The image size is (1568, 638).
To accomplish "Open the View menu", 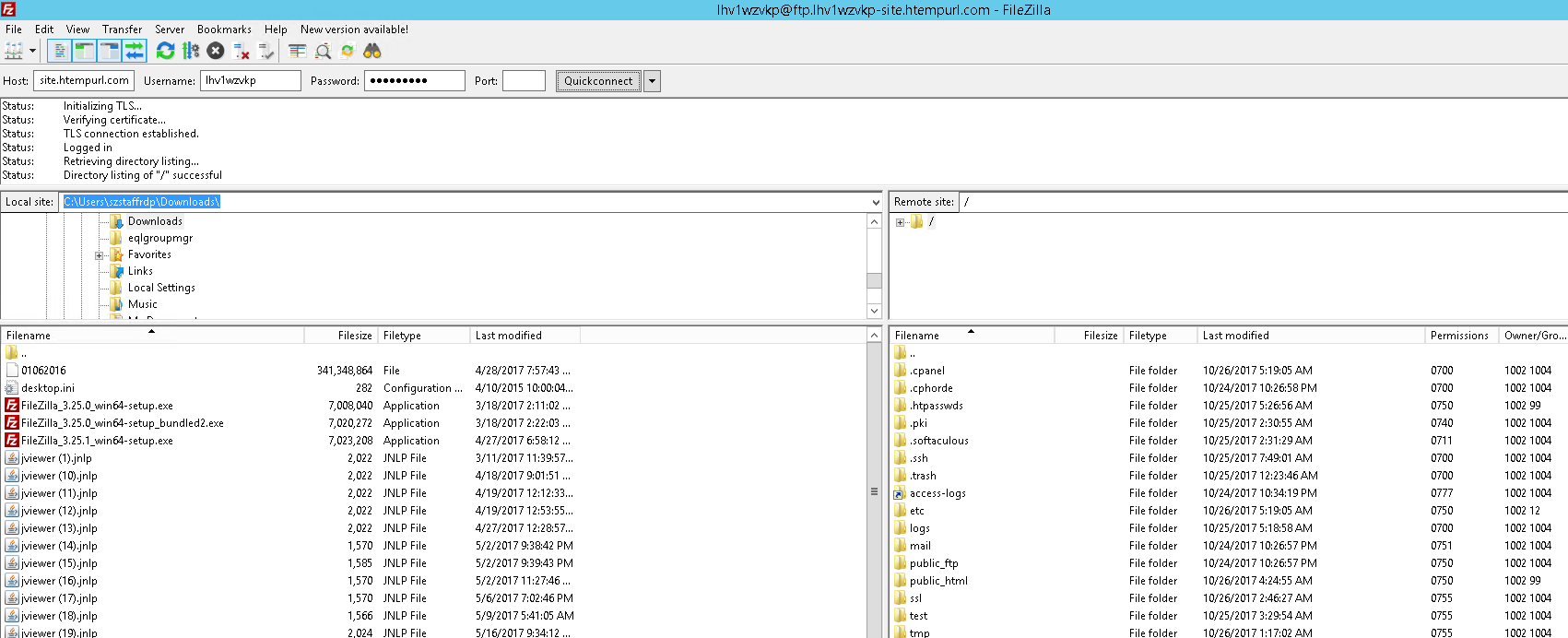I will pos(78,30).
